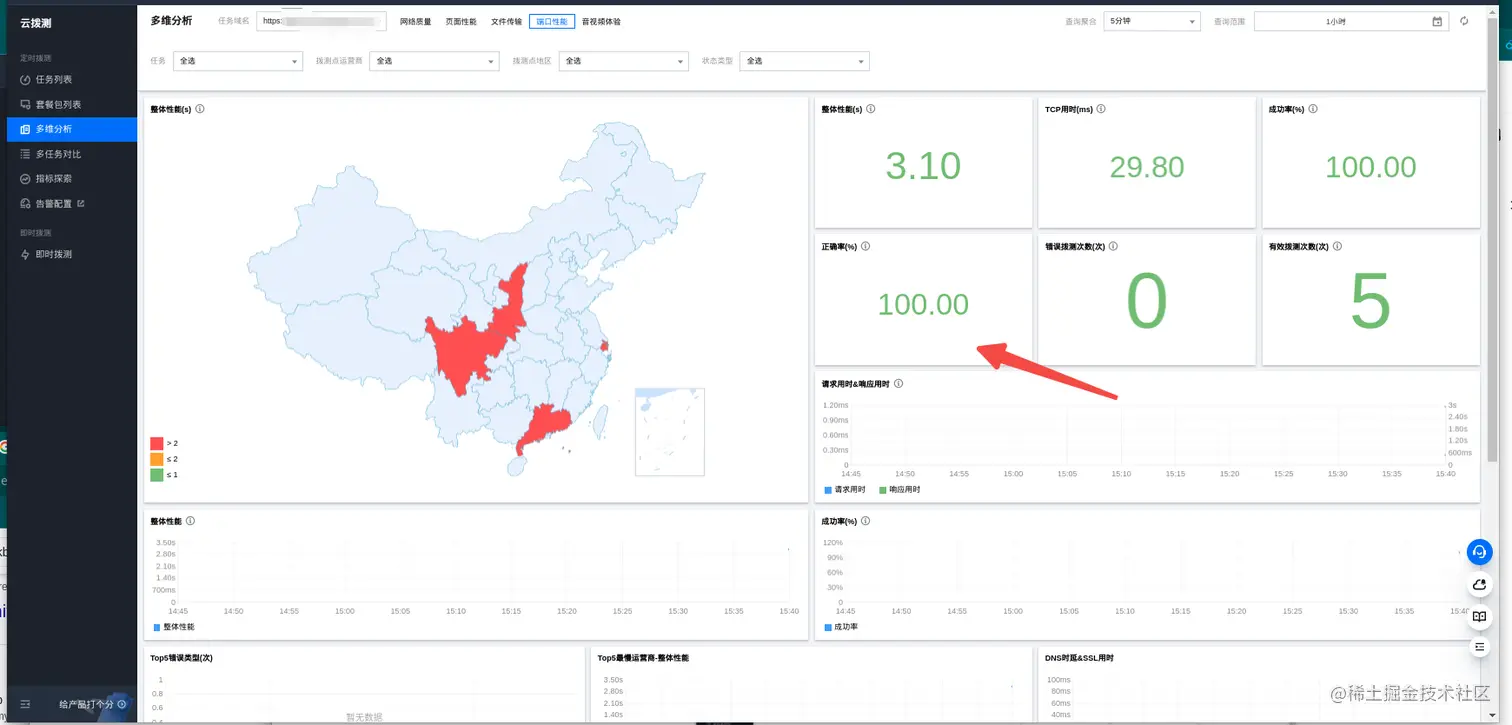
Task: Open 即时拨测 in the sidebar
Action: (72, 255)
